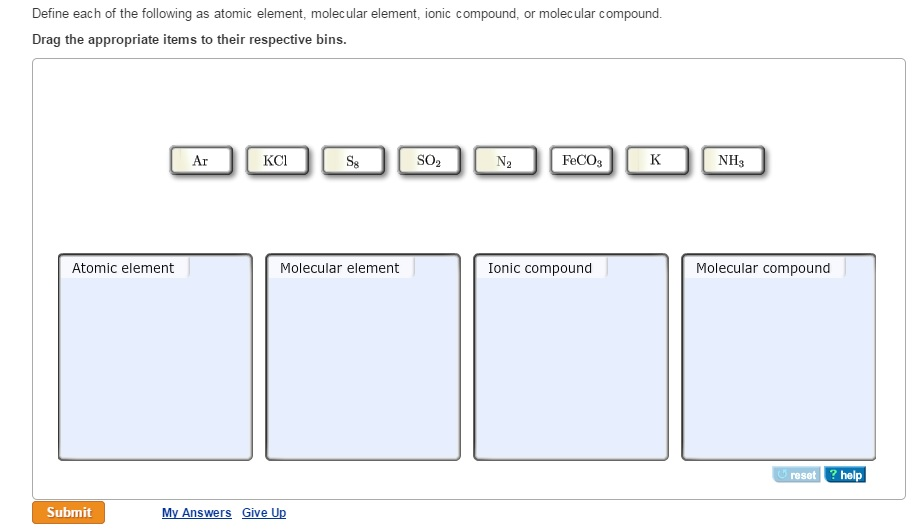Click inside the Molecular element bin
This screenshot has height=529, width=912.
pyautogui.click(x=363, y=370)
